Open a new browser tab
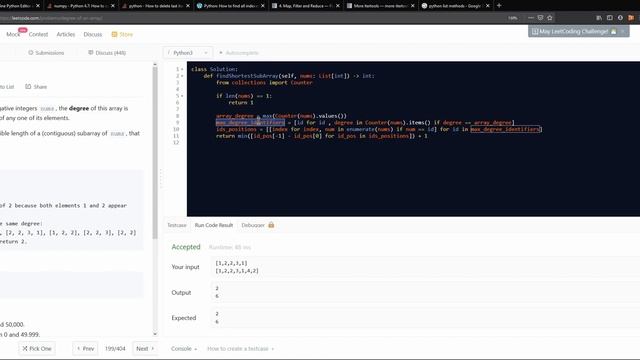640x360 pixels. tap(499, 6)
